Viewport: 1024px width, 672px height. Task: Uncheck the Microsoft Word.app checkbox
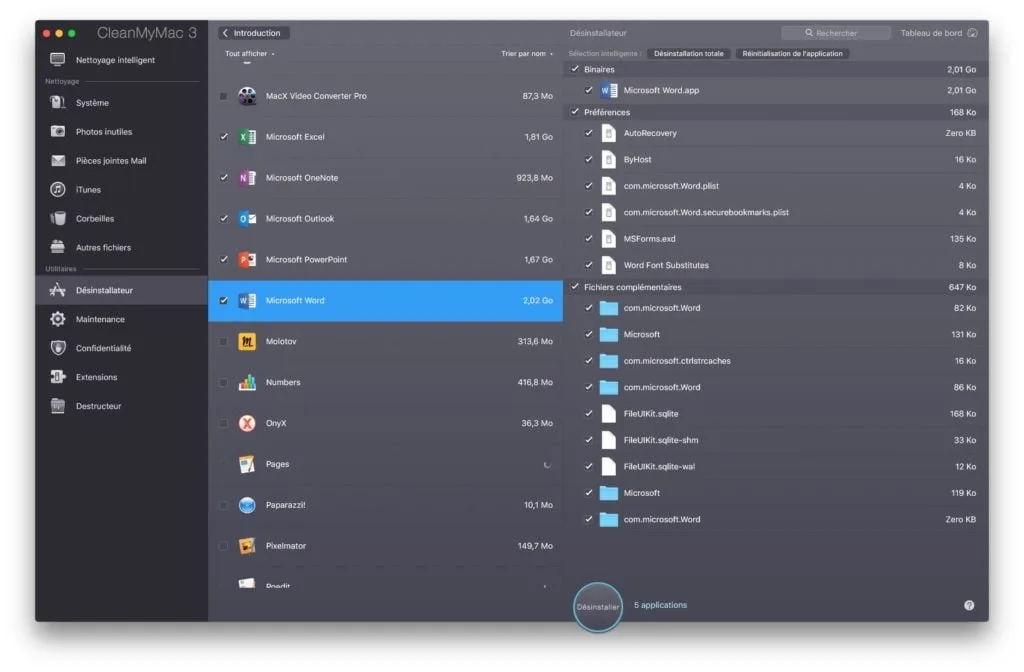[588, 90]
